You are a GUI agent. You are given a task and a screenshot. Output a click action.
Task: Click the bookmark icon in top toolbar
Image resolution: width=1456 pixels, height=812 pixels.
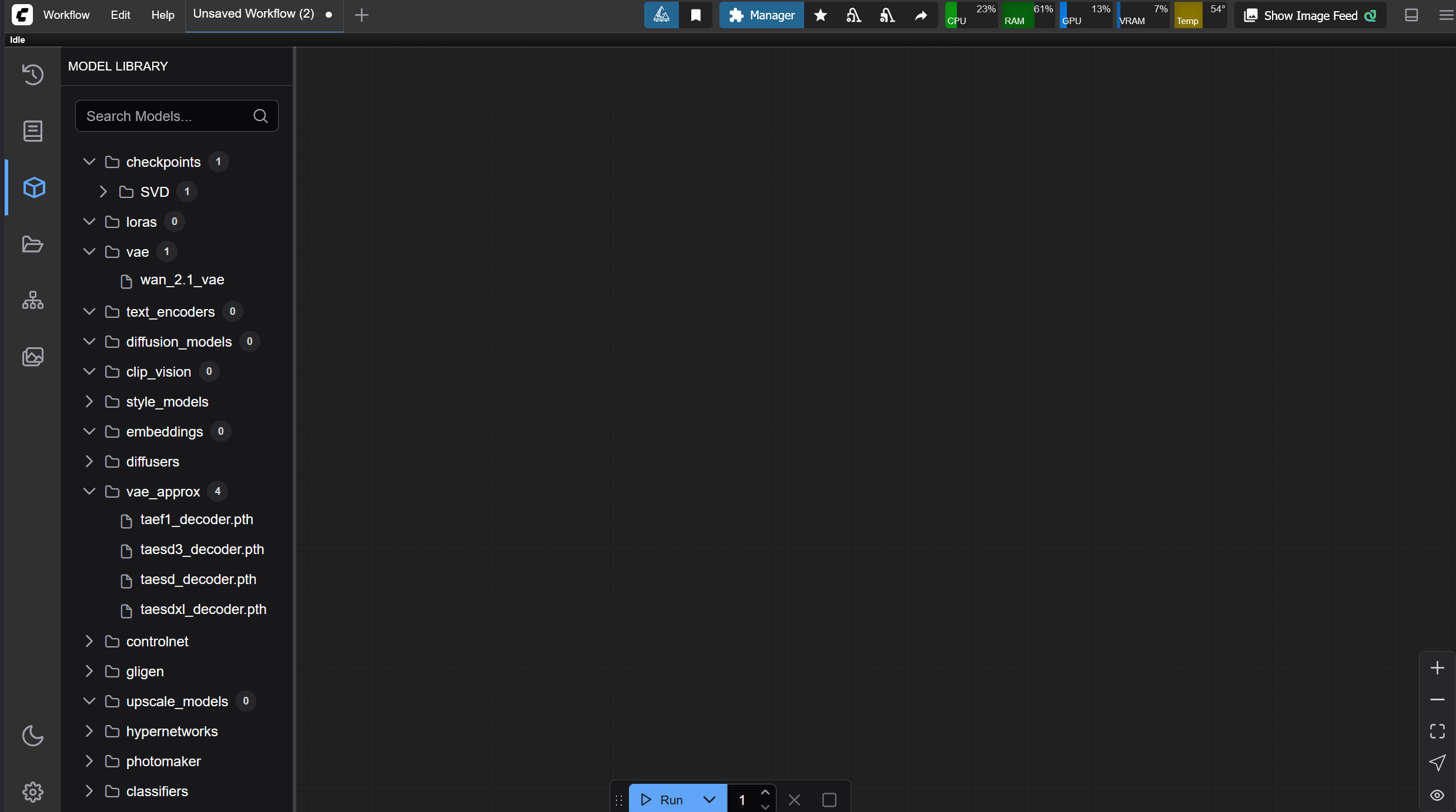point(696,15)
